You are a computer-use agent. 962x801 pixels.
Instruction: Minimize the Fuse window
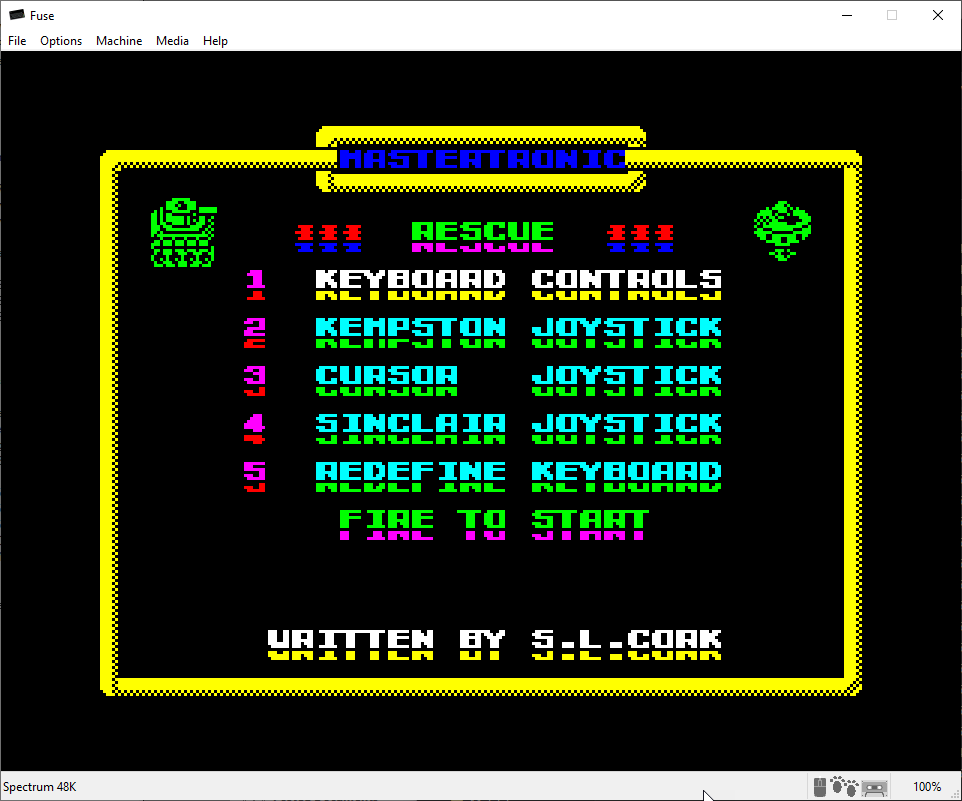847,15
